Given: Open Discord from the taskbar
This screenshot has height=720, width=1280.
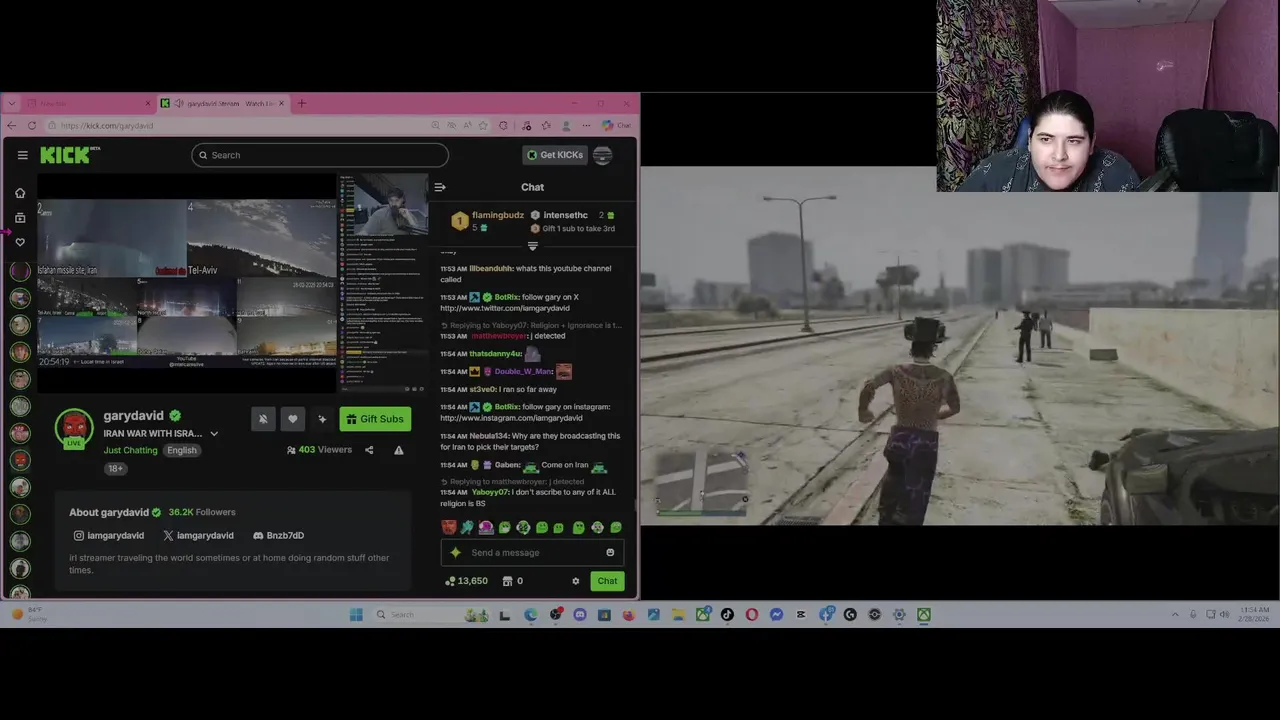Looking at the screenshot, I should (x=580, y=615).
